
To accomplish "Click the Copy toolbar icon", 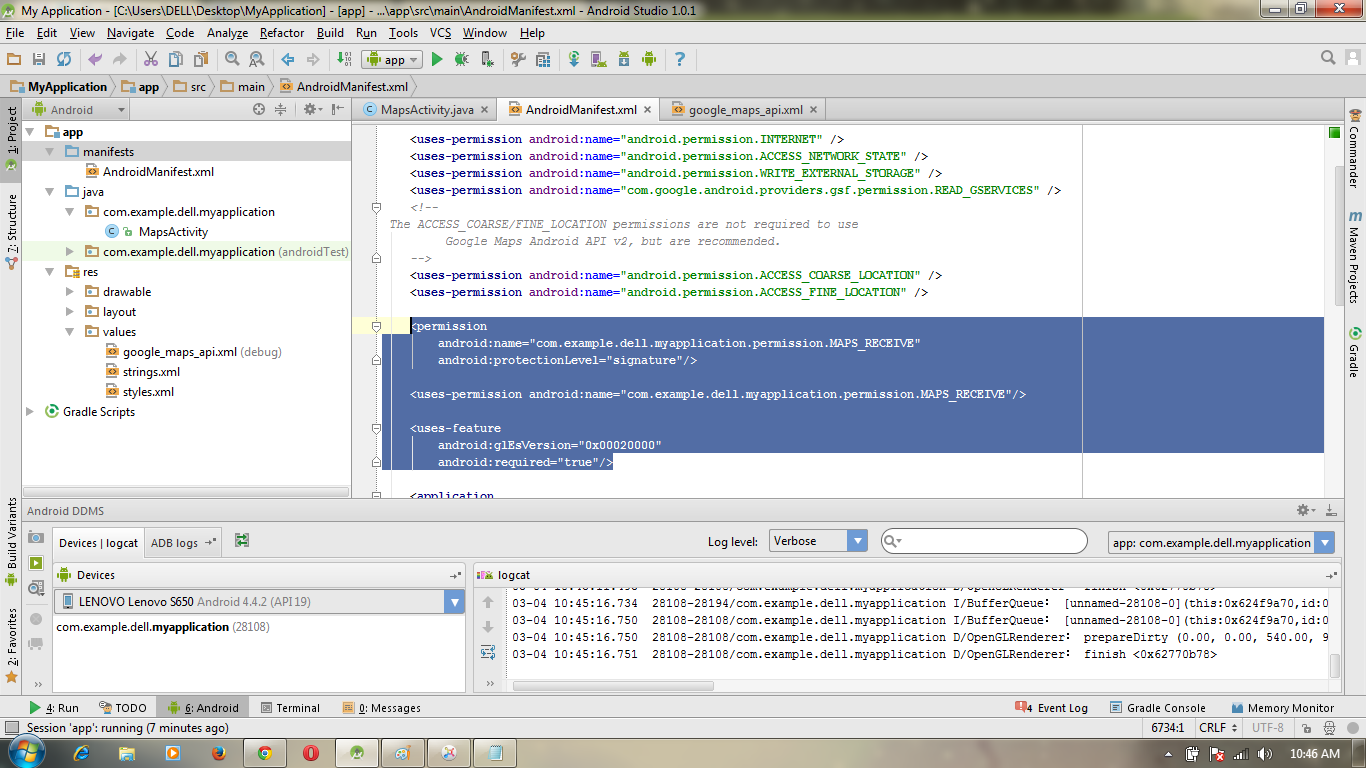I will tap(176, 60).
